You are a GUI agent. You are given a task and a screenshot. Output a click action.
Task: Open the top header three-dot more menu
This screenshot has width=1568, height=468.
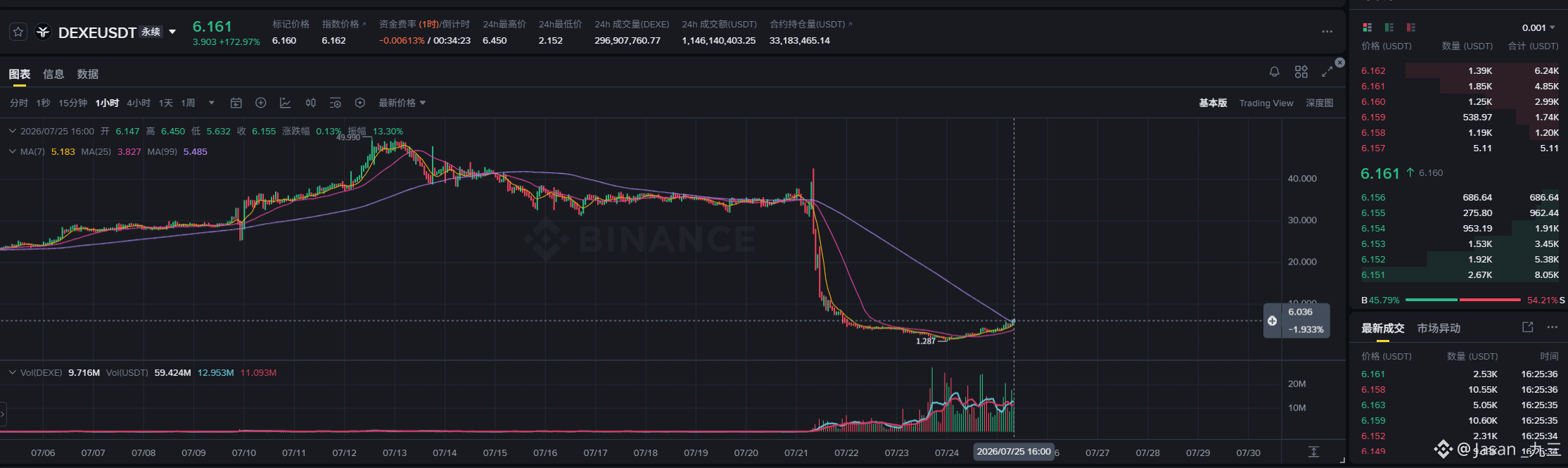click(x=1327, y=32)
